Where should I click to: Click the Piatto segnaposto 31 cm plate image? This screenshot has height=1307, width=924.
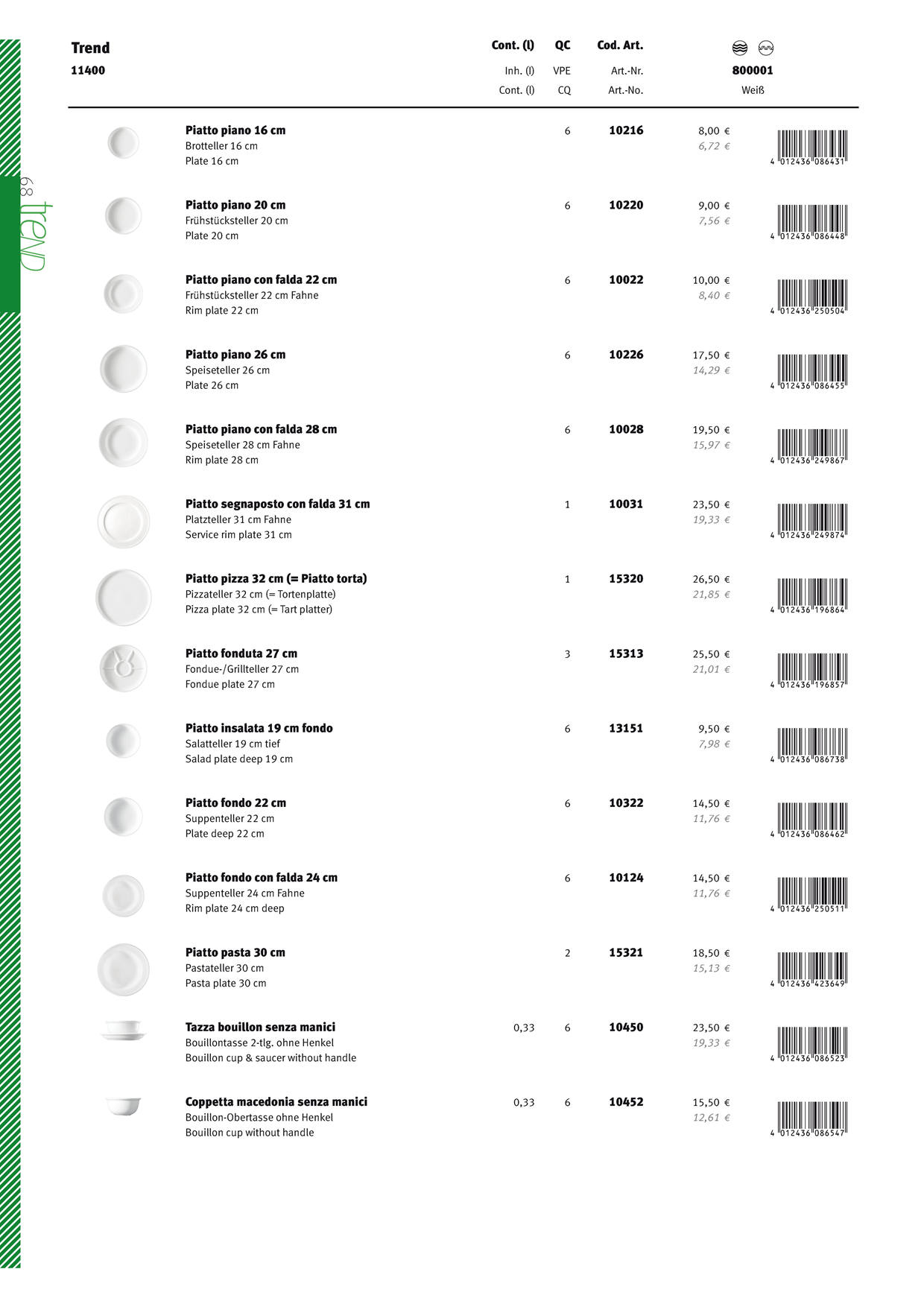coord(124,522)
